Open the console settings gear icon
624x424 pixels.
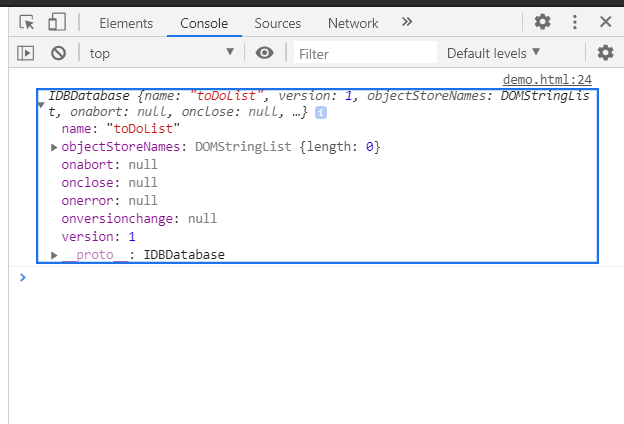(x=605, y=53)
